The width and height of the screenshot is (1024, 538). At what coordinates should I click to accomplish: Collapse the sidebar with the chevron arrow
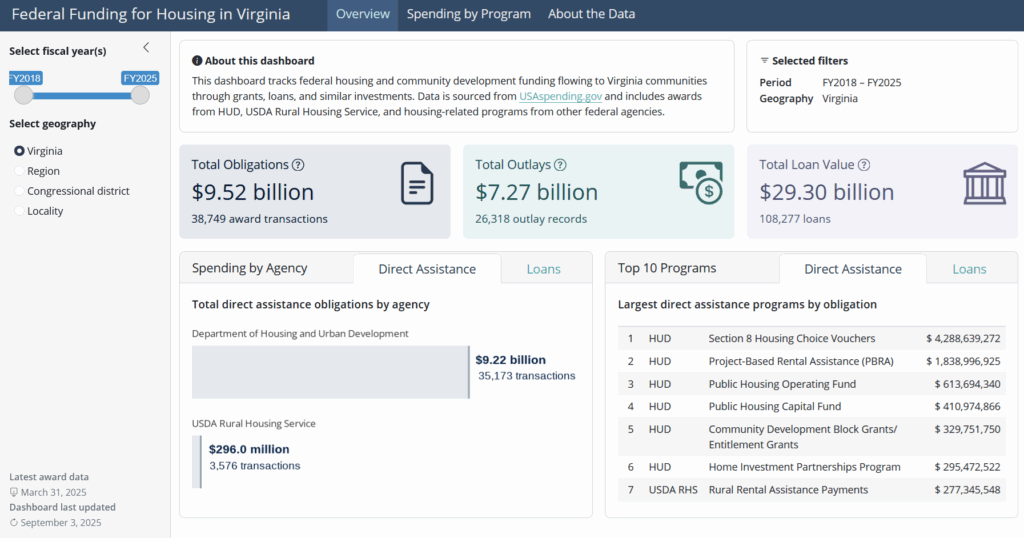[146, 47]
